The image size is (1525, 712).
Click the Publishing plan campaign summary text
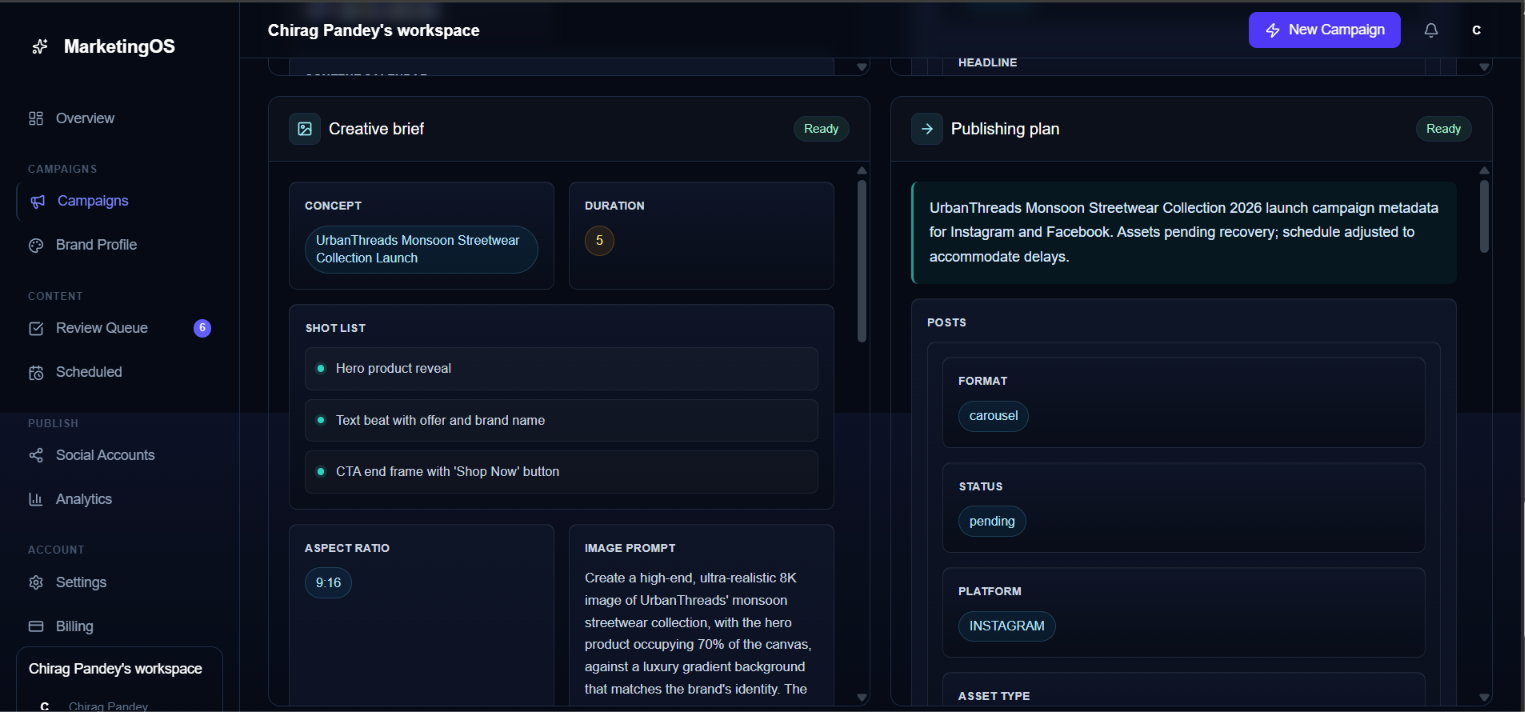pos(1184,232)
